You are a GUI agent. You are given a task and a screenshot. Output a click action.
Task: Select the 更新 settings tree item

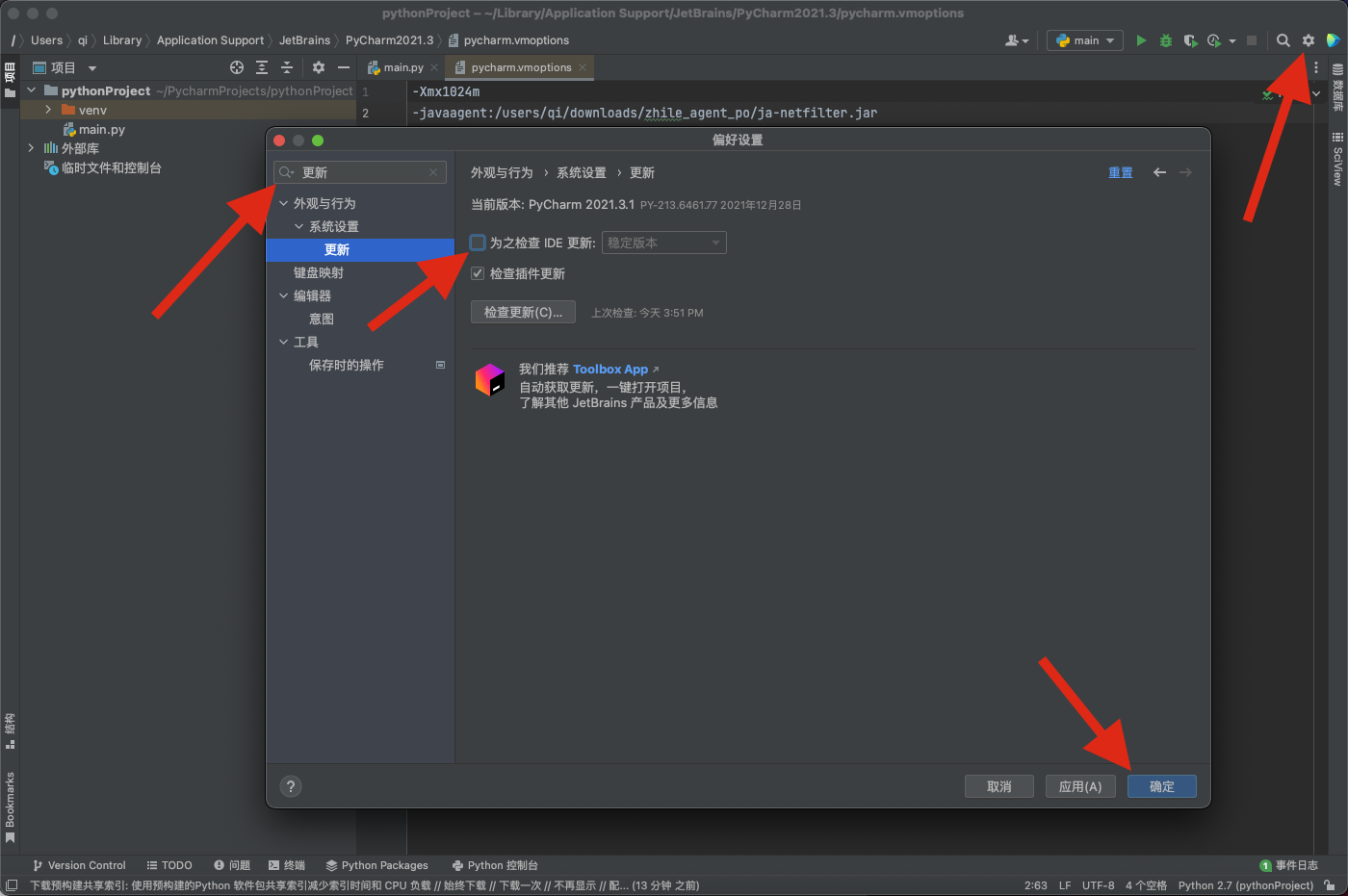(360, 249)
